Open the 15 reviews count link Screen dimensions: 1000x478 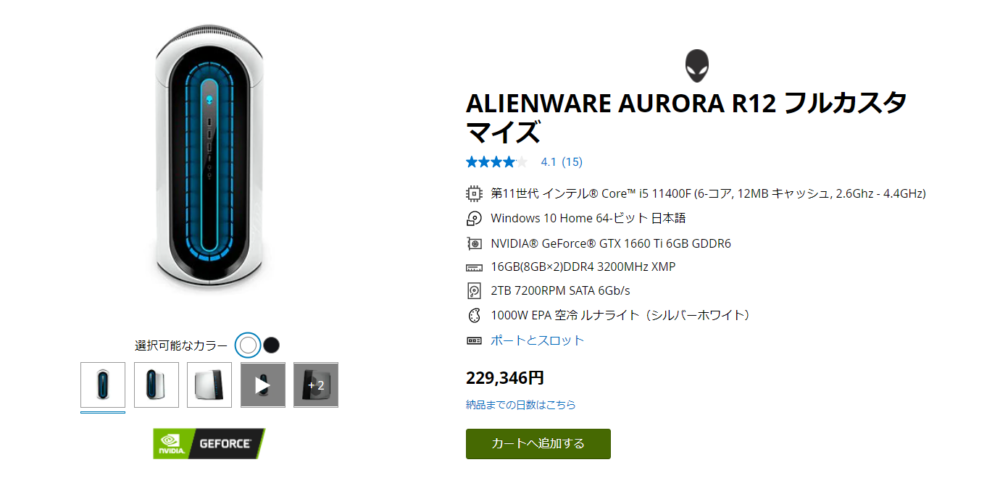[x=572, y=162]
